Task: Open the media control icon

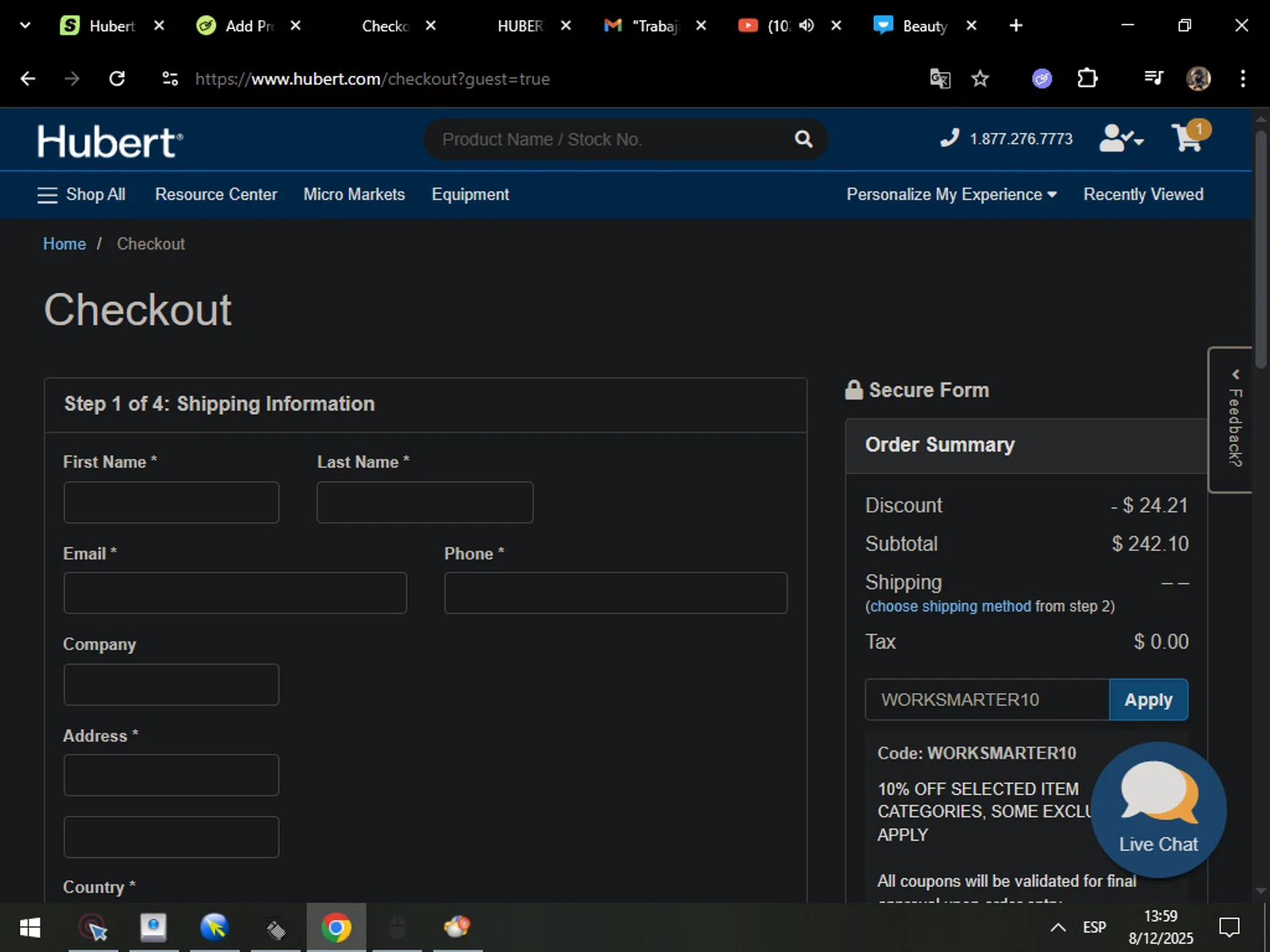Action: point(1153,79)
